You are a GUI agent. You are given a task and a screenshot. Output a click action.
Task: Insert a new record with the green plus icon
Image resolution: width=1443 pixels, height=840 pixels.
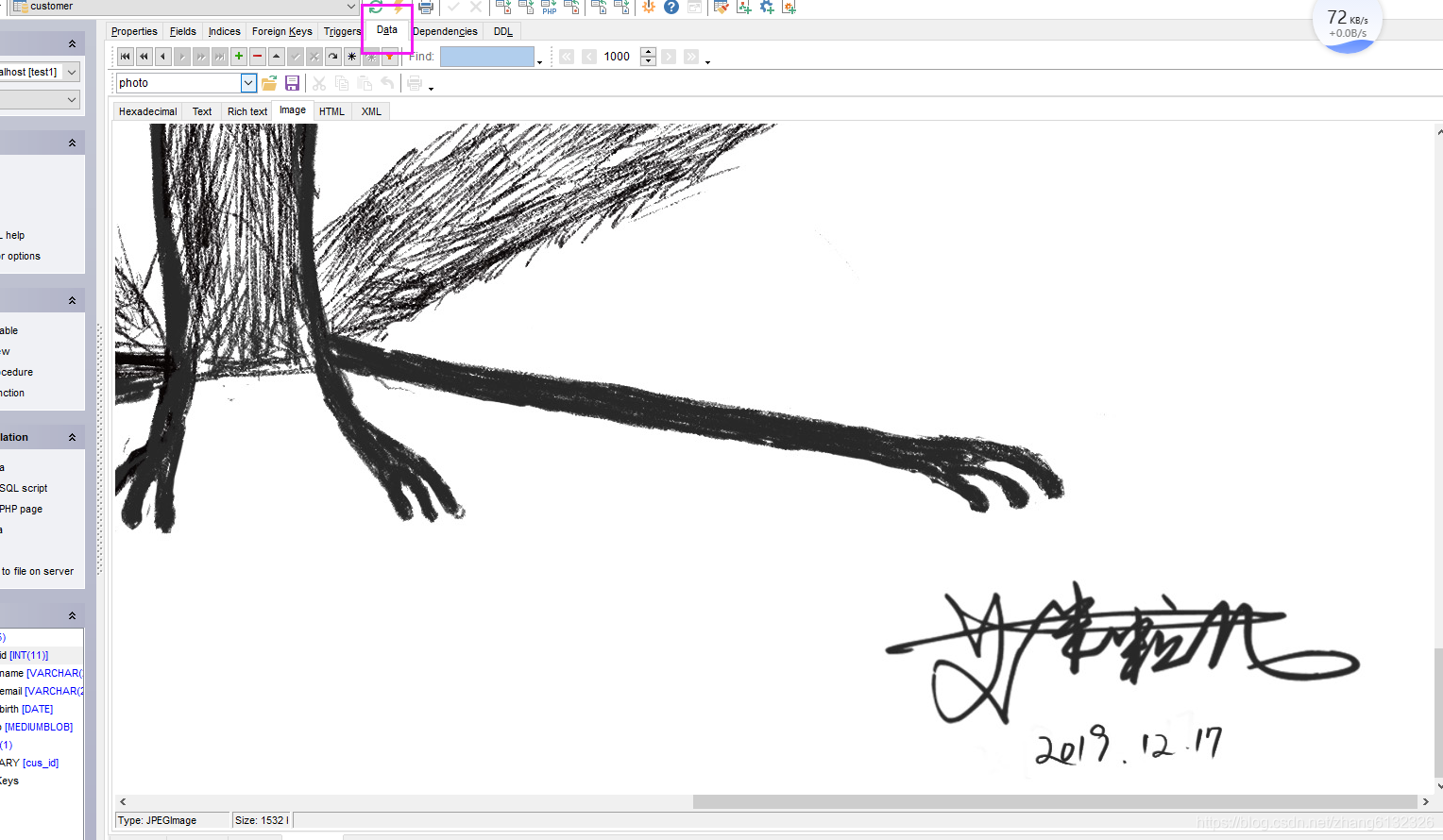point(238,56)
